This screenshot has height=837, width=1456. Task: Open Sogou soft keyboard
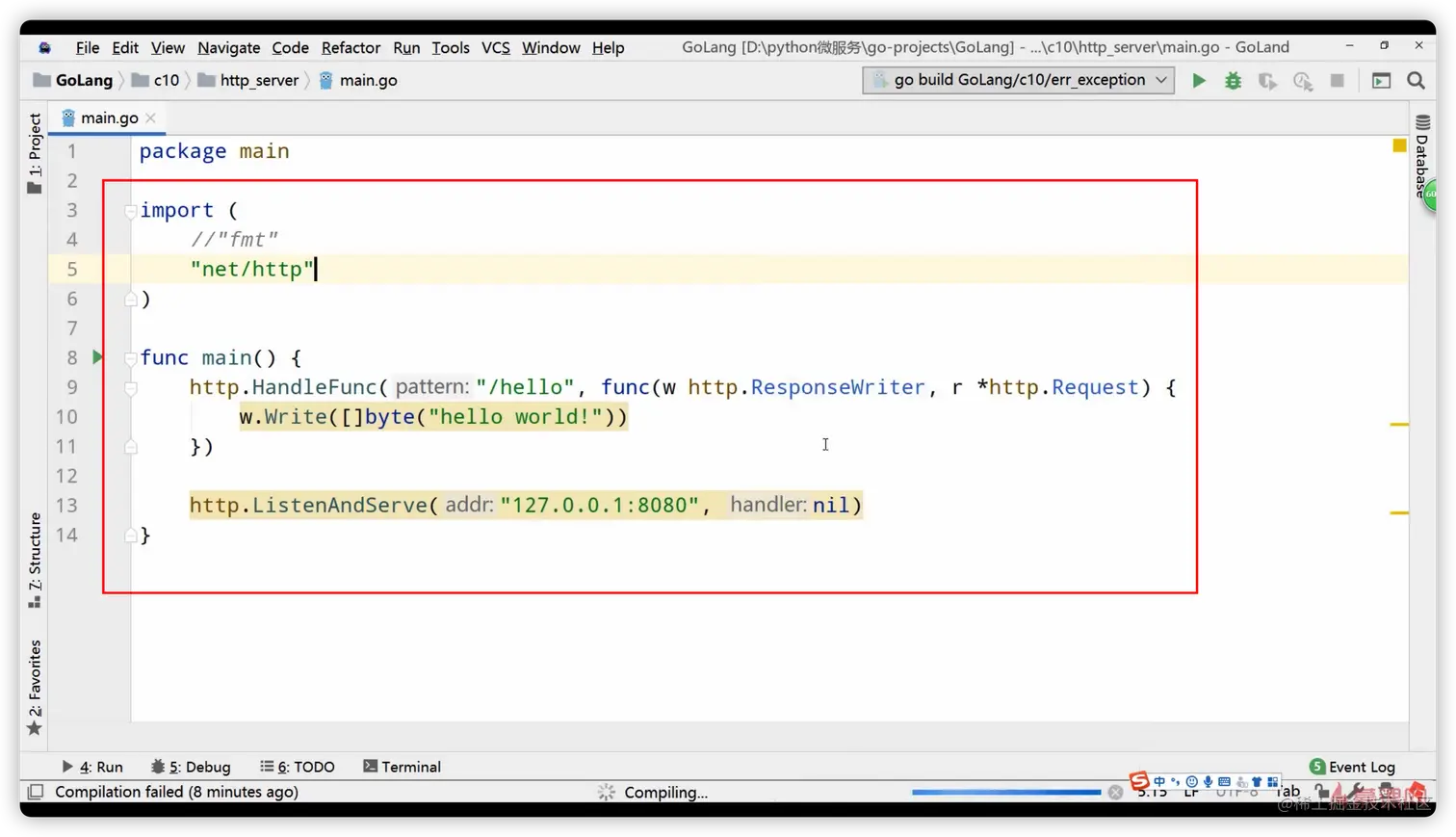pos(1225,782)
